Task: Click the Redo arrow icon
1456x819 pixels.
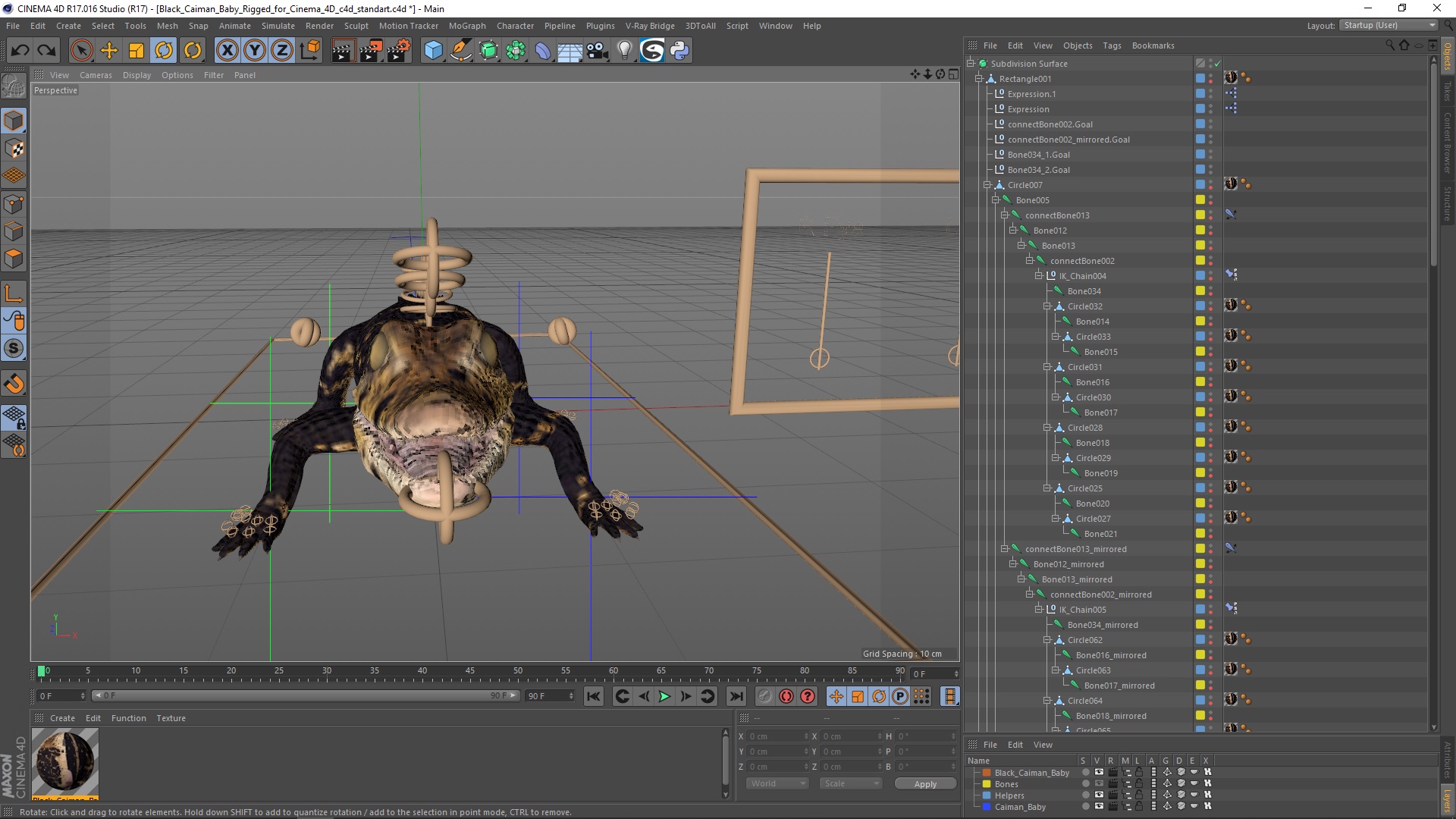Action: (x=47, y=51)
